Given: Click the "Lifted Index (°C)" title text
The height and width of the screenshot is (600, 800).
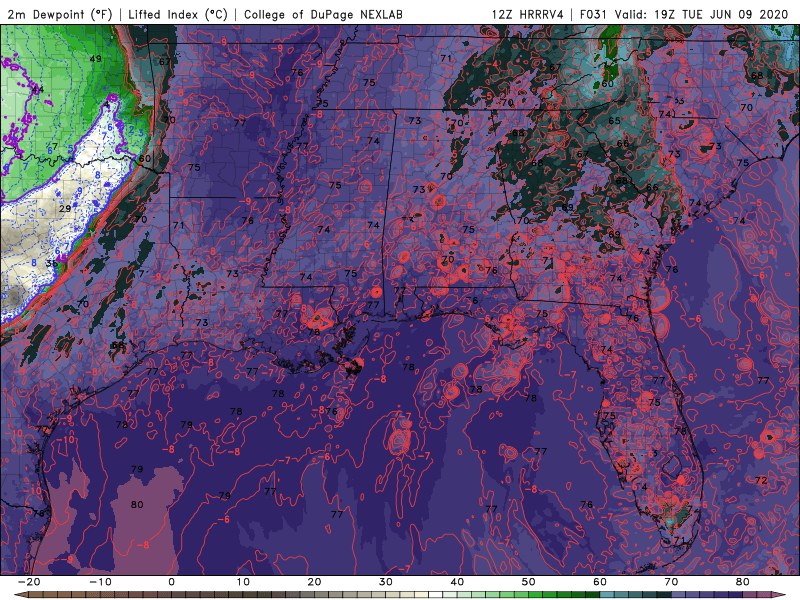Looking at the screenshot, I should pyautogui.click(x=178, y=14).
